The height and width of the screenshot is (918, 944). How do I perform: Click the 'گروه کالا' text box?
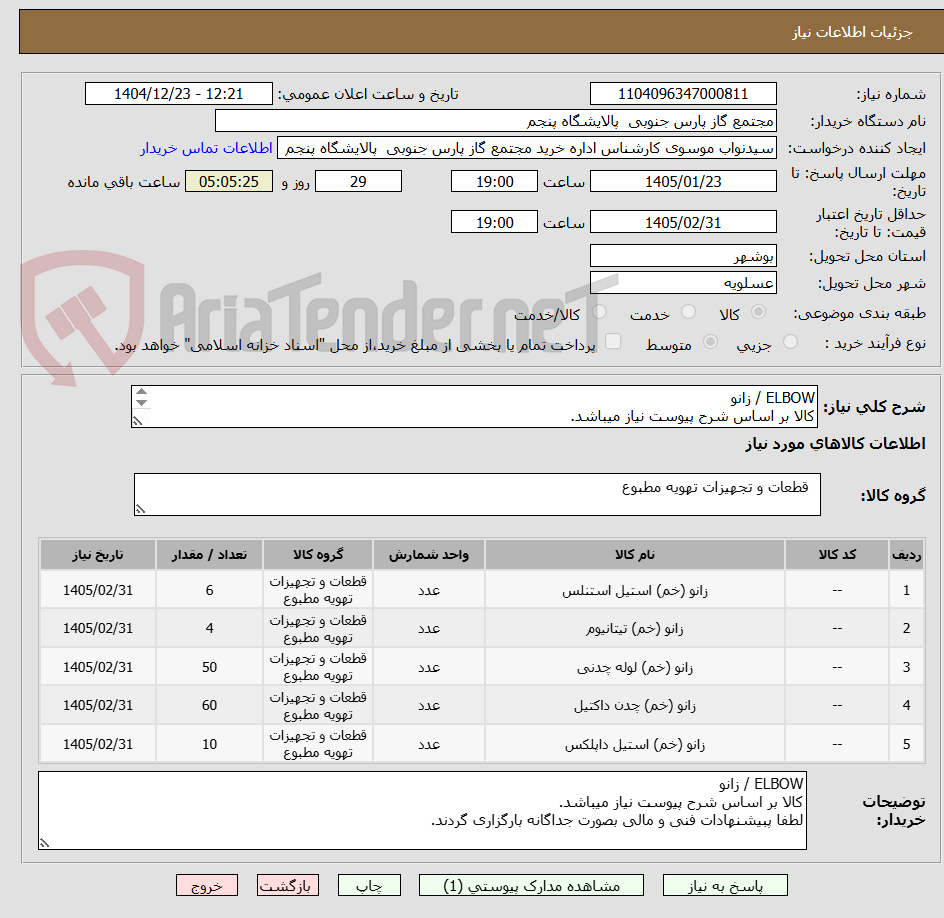(477, 494)
